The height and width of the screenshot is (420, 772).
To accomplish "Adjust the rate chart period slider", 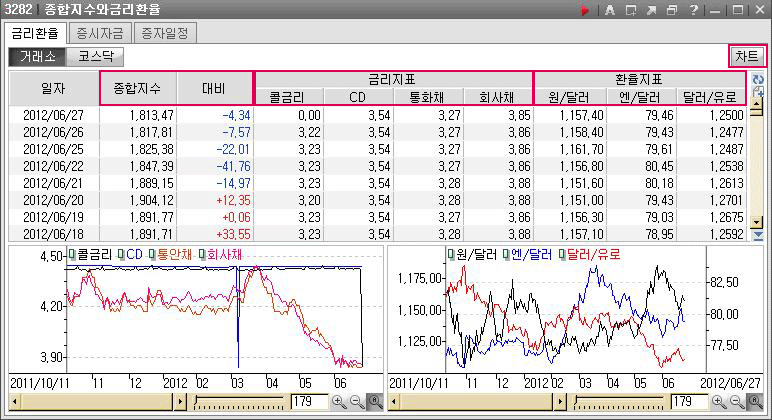I will click(x=239, y=402).
